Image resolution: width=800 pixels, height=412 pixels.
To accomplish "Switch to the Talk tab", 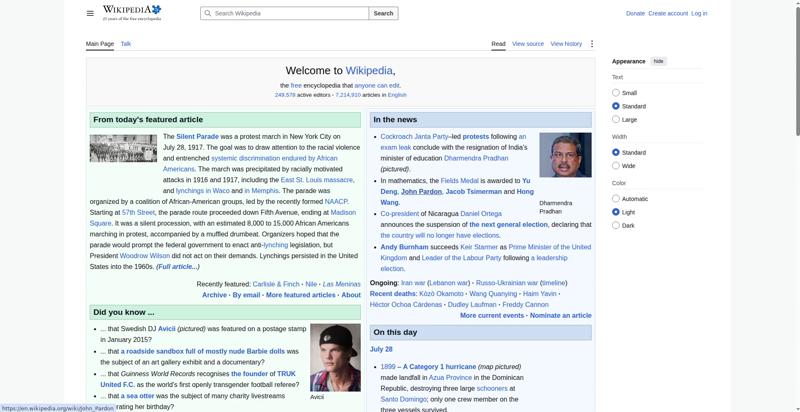I will 126,44.
